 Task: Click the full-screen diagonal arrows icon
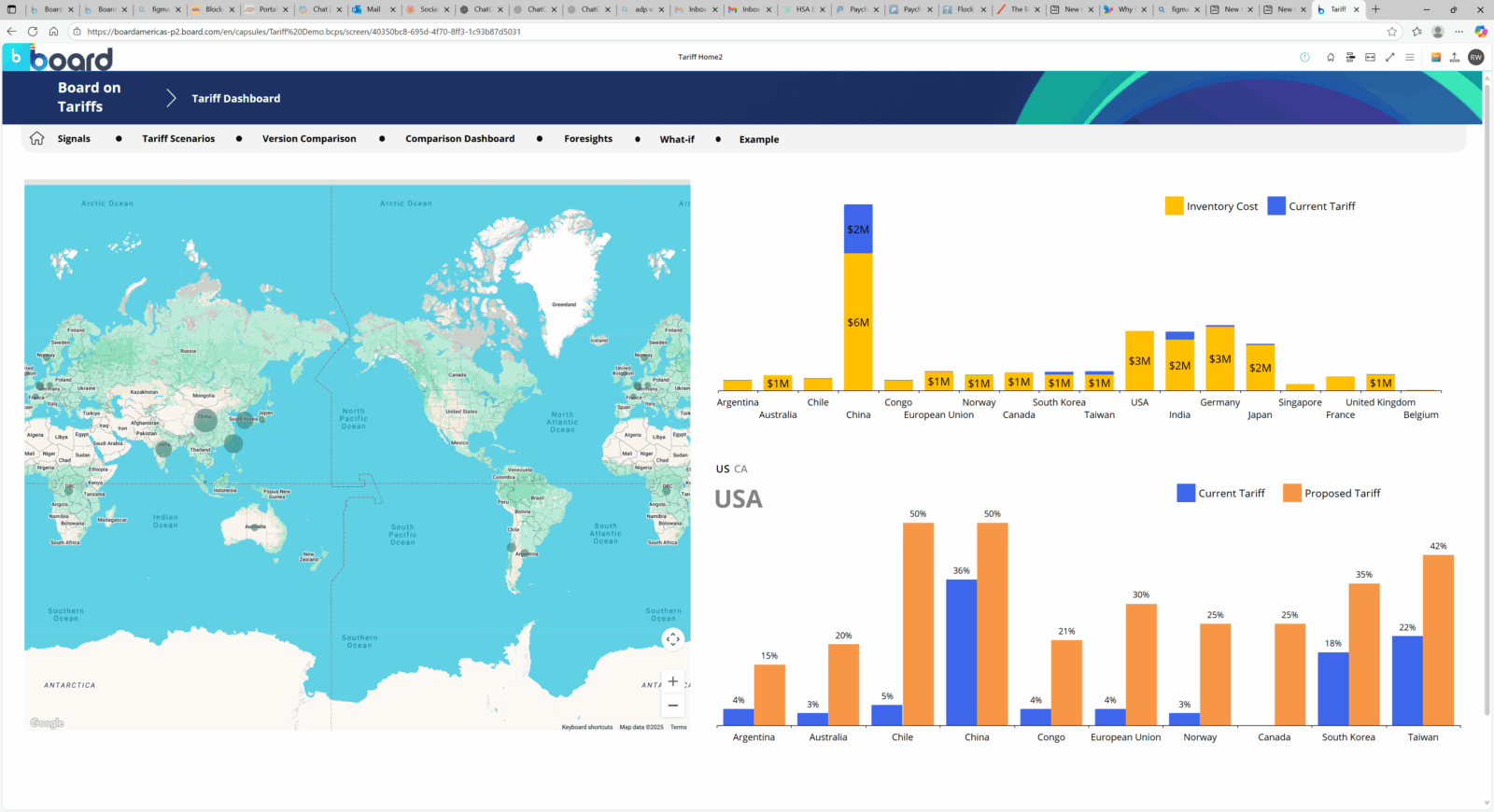point(1389,57)
